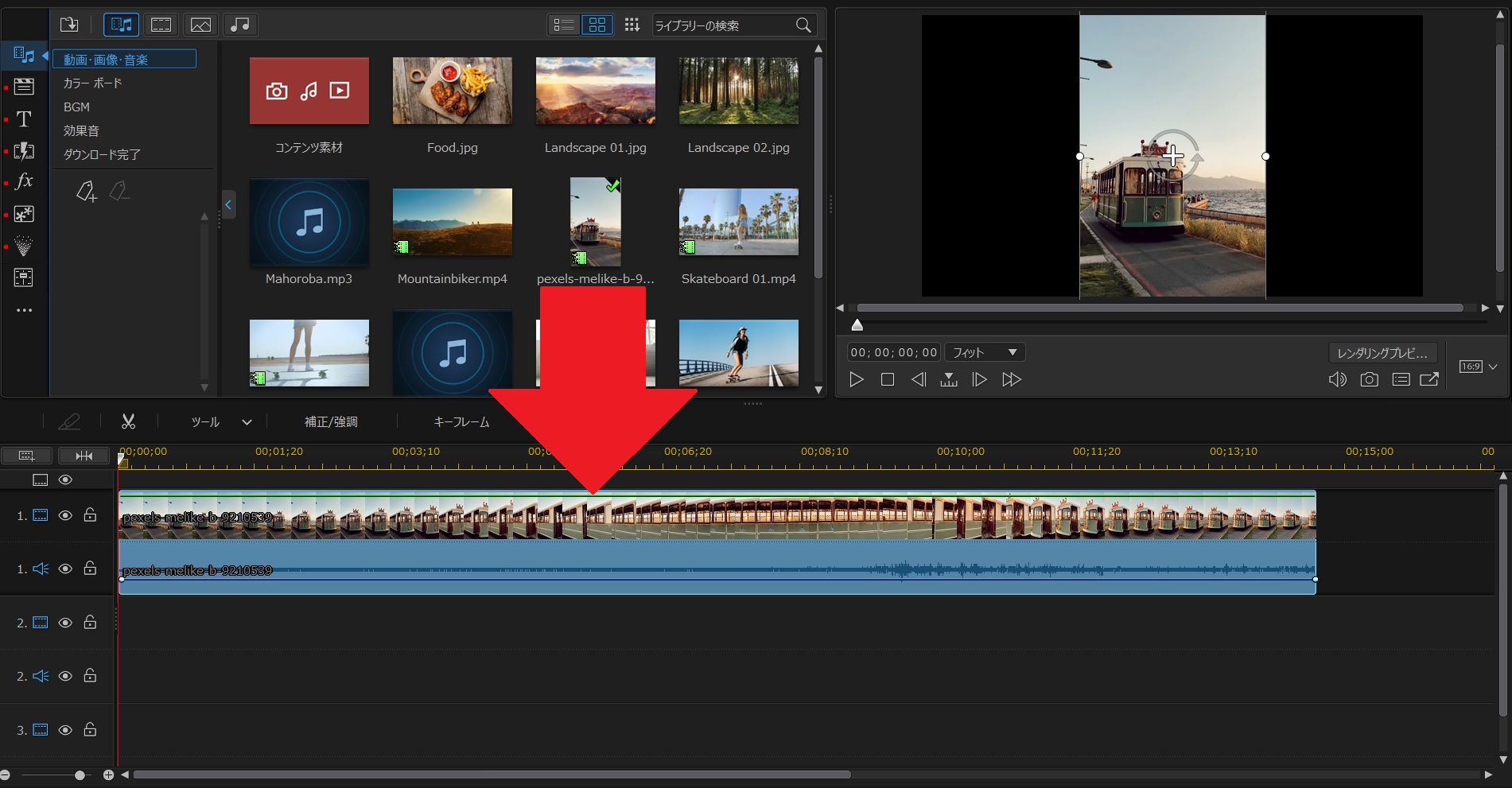Click the add new tag icon
This screenshot has height=788, width=1512.
[86, 191]
